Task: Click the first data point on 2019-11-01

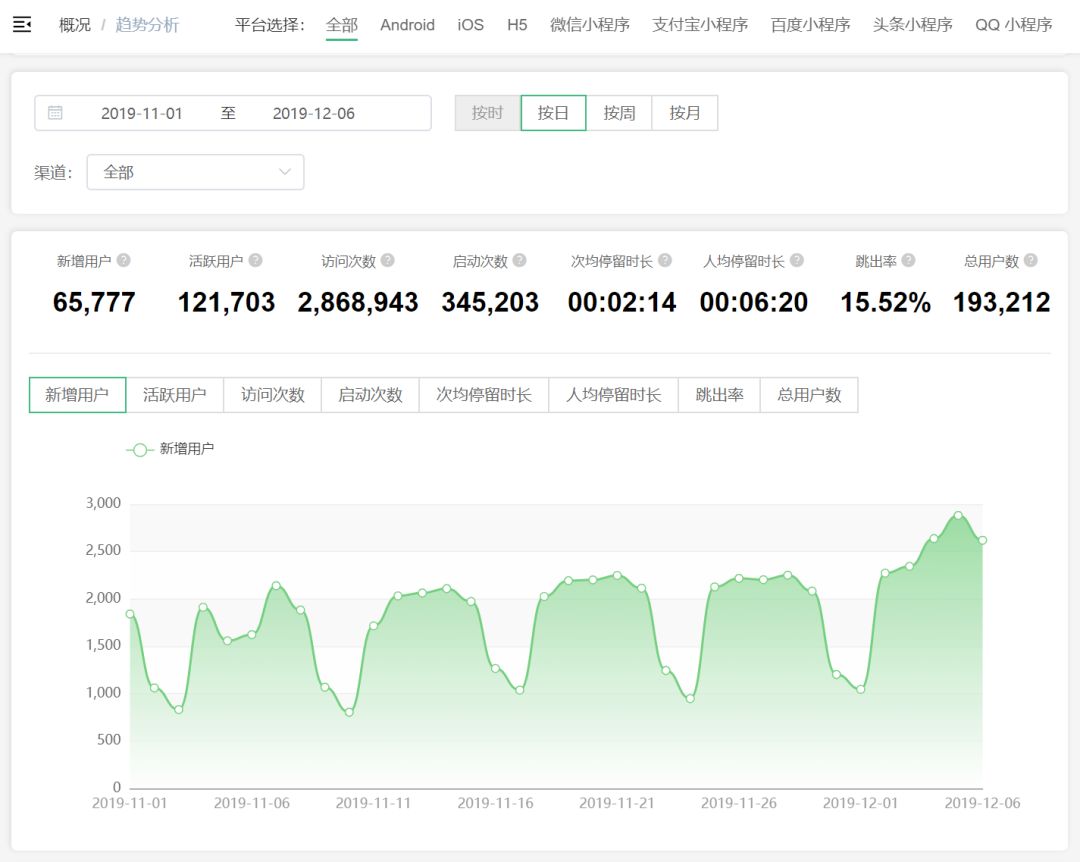Action: pyautogui.click(x=130, y=614)
